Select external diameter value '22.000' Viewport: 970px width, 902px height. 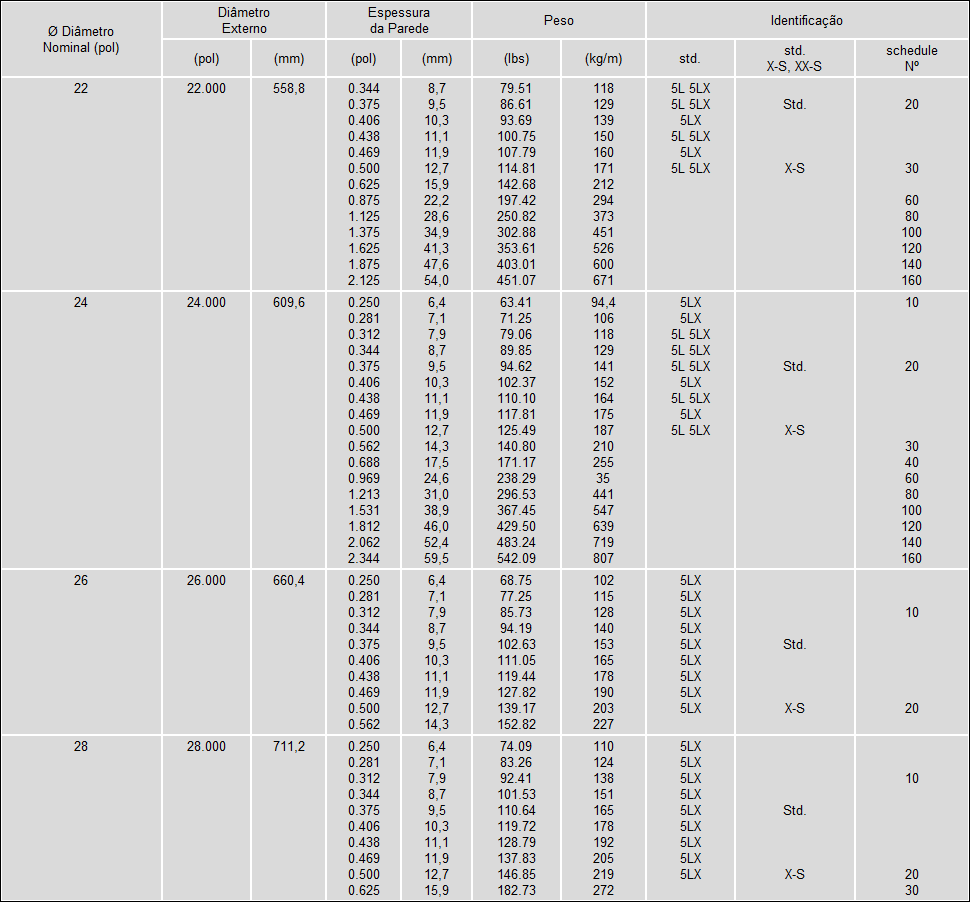206,88
